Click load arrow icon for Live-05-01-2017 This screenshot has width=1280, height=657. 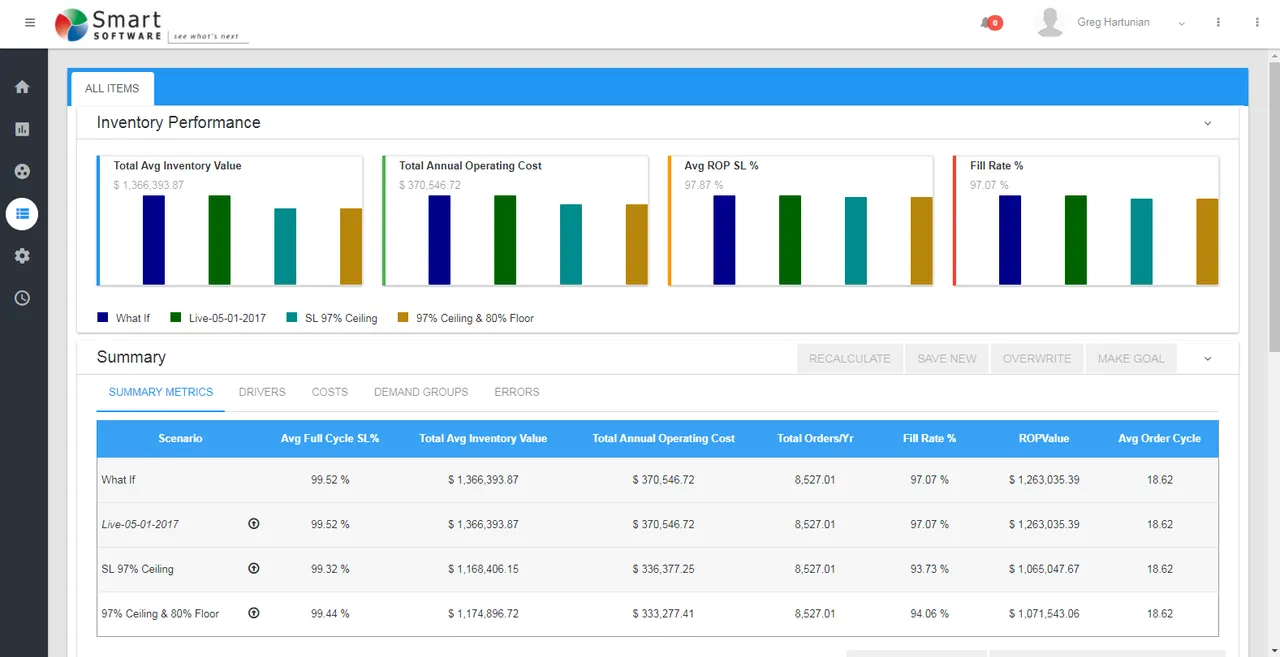254,523
